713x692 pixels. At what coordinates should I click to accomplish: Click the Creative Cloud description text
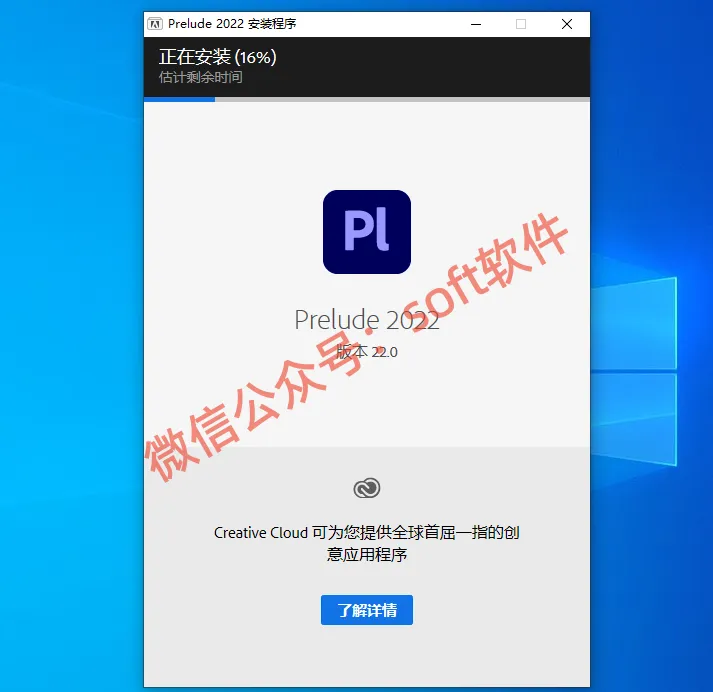click(367, 543)
